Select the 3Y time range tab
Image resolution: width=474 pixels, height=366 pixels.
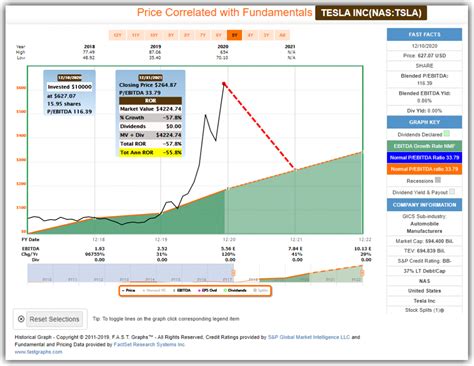tap(266, 35)
